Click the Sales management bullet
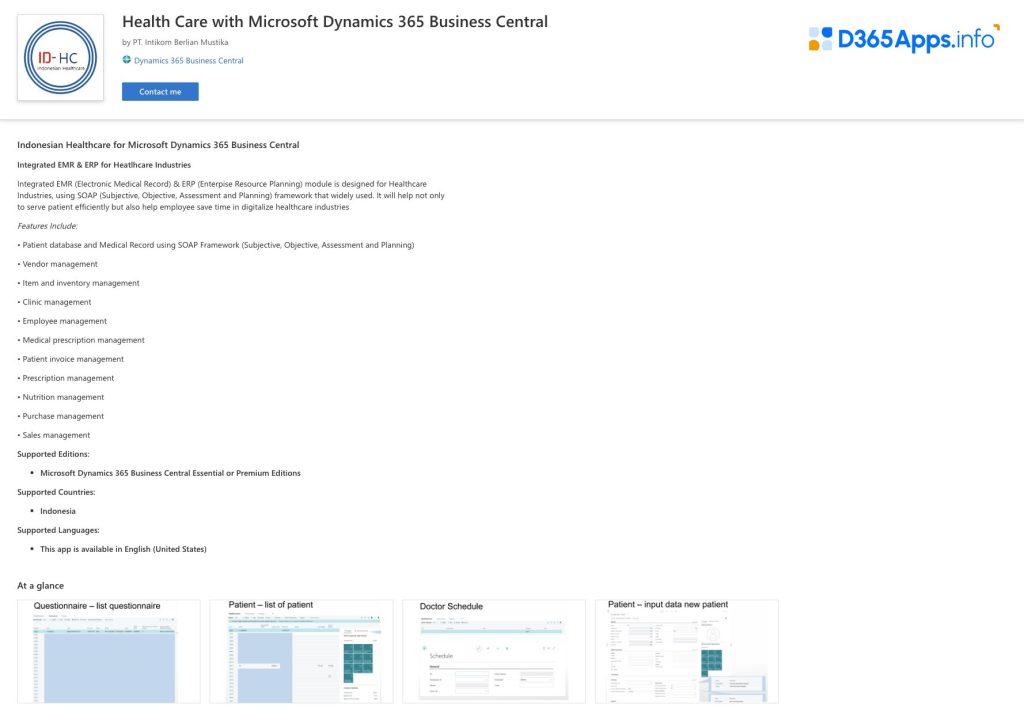1024x712 pixels. pyautogui.click(x=54, y=435)
